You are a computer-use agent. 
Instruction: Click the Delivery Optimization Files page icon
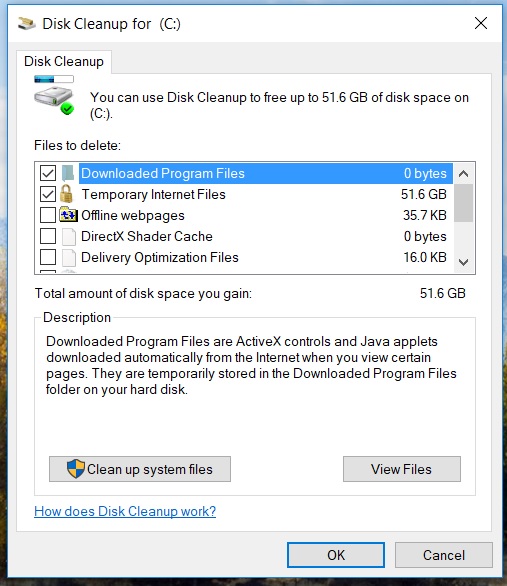click(69, 257)
